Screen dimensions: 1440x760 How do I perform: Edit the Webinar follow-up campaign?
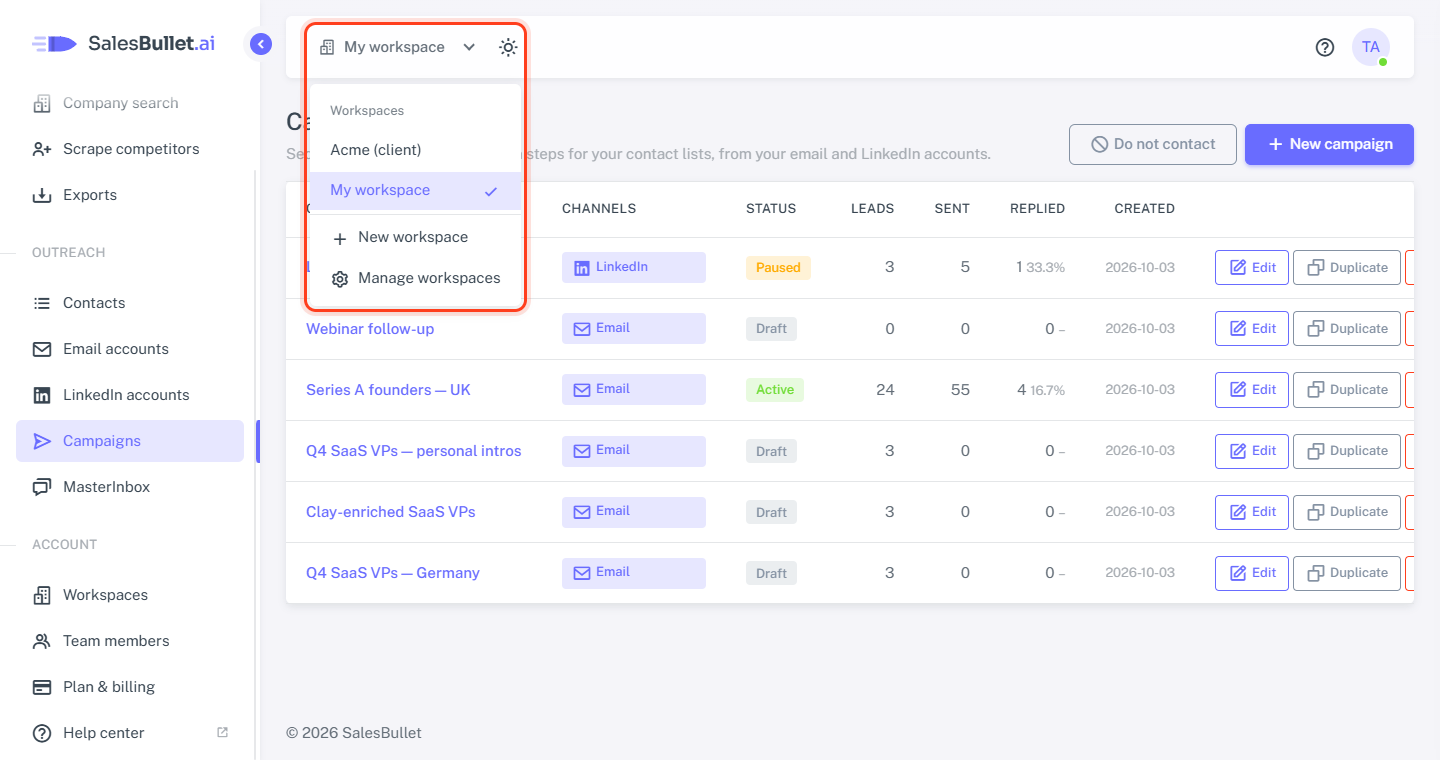(x=1252, y=329)
